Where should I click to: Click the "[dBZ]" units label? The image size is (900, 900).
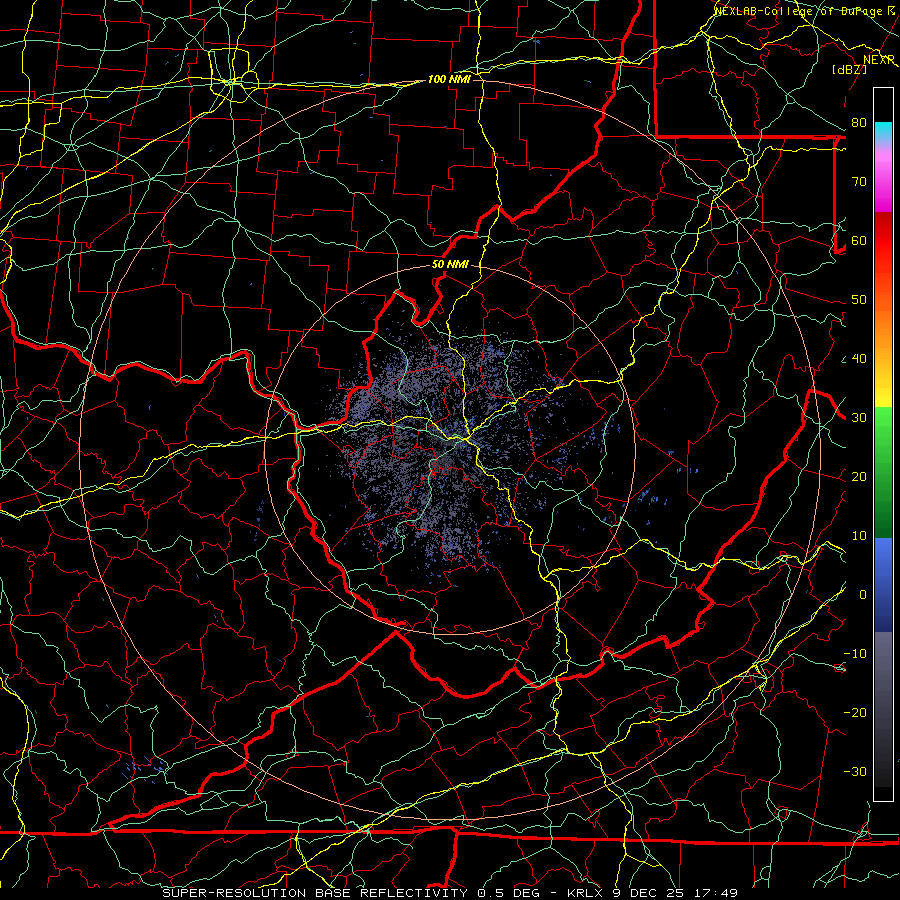point(849,69)
